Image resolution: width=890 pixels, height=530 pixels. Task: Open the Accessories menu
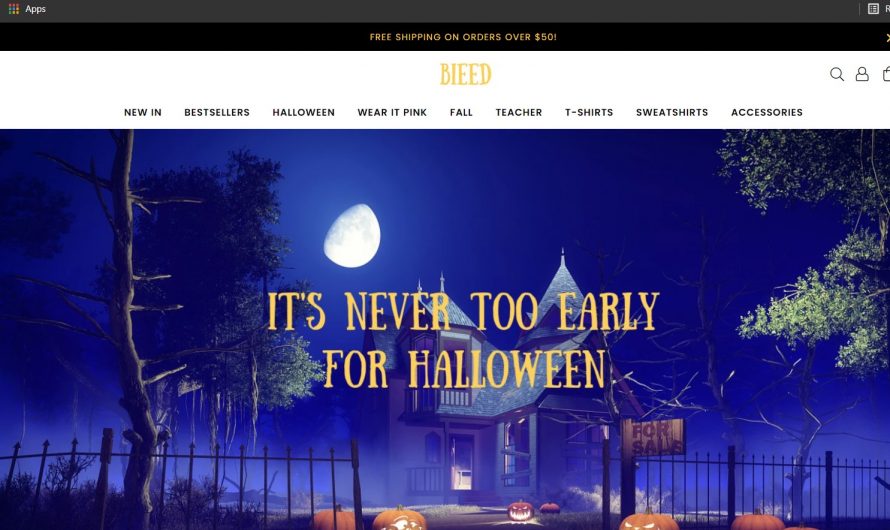click(767, 112)
